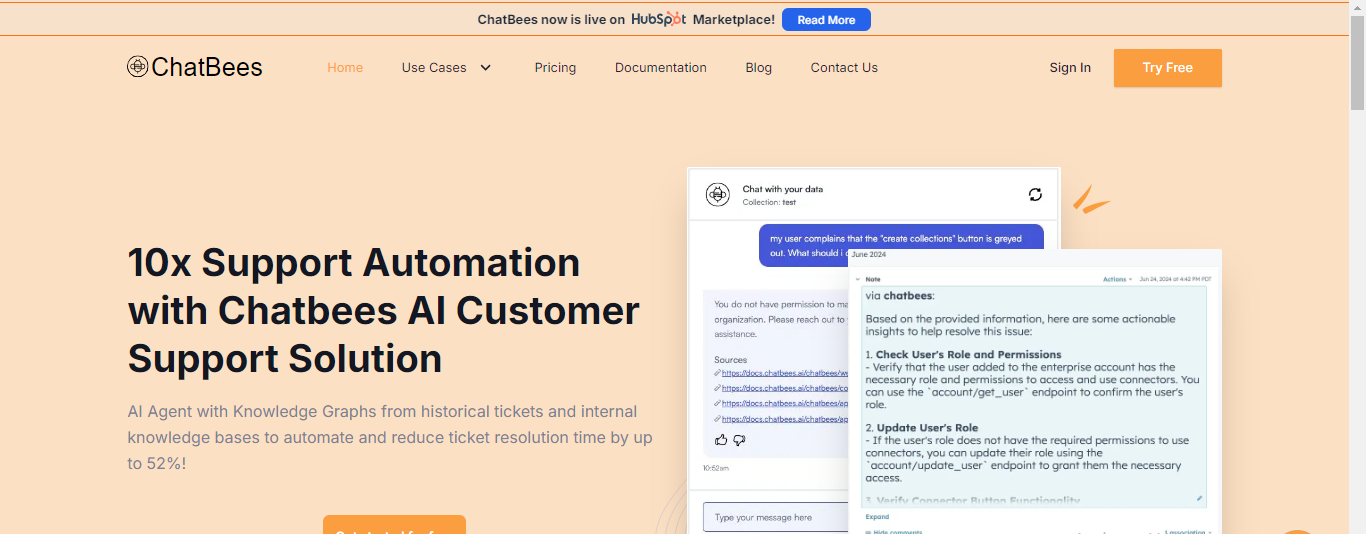Click the link icon beside the first source URL
Image resolution: width=1366 pixels, height=534 pixels.
717,373
